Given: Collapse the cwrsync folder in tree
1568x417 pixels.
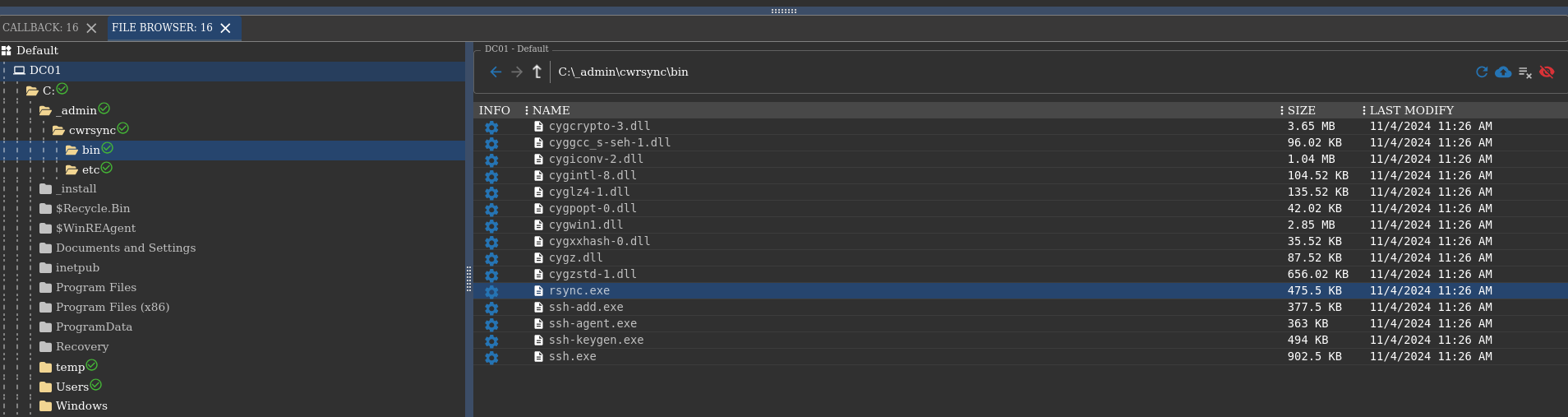Looking at the screenshot, I should [x=58, y=130].
